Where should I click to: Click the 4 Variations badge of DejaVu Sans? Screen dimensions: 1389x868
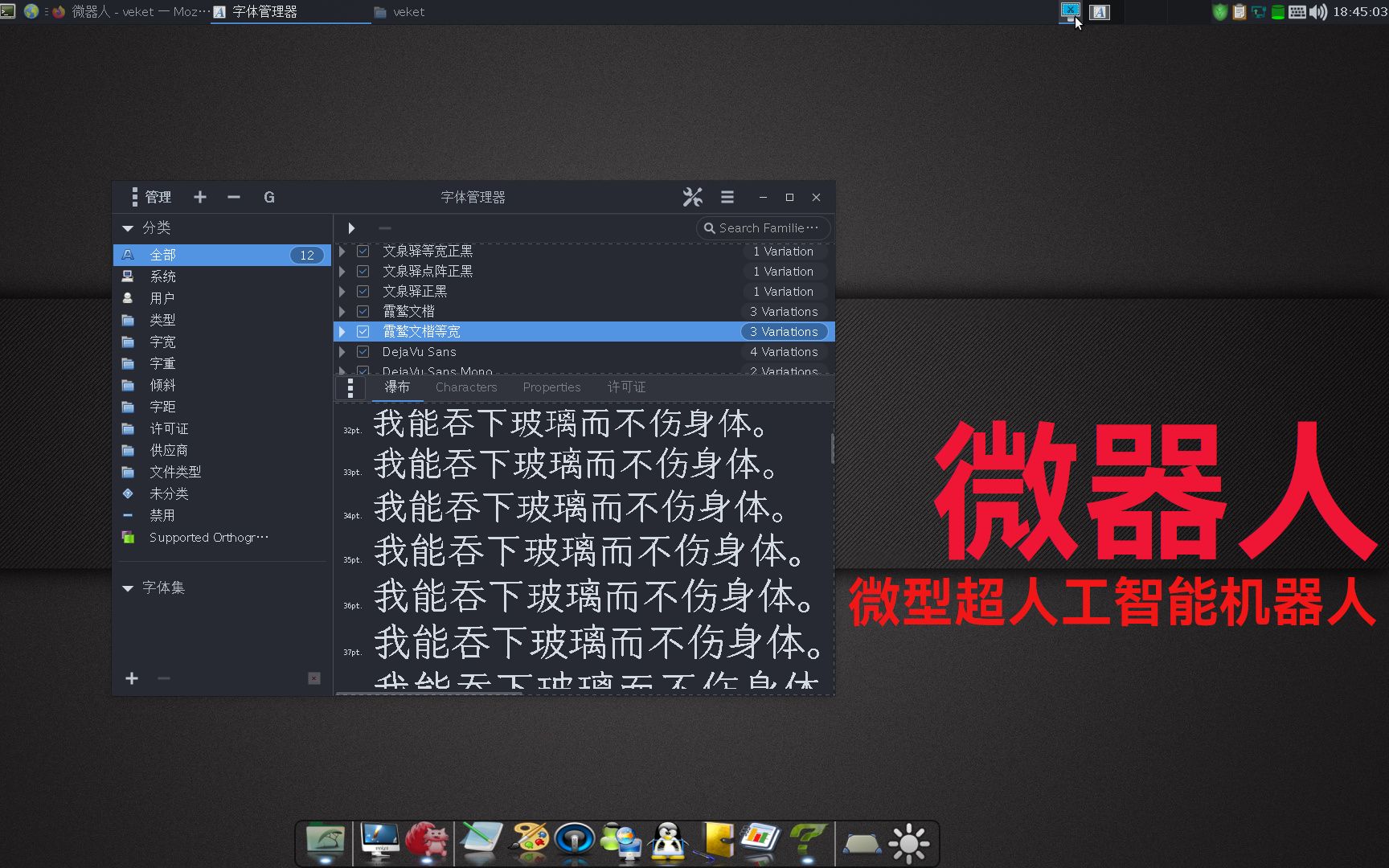(784, 351)
